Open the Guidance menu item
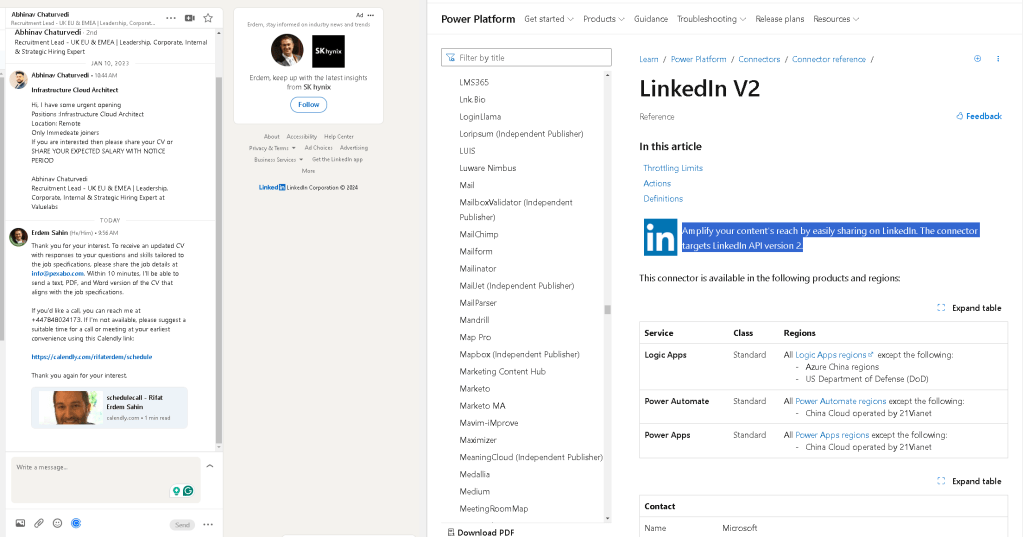This screenshot has height=537, width=1023. (x=650, y=19)
